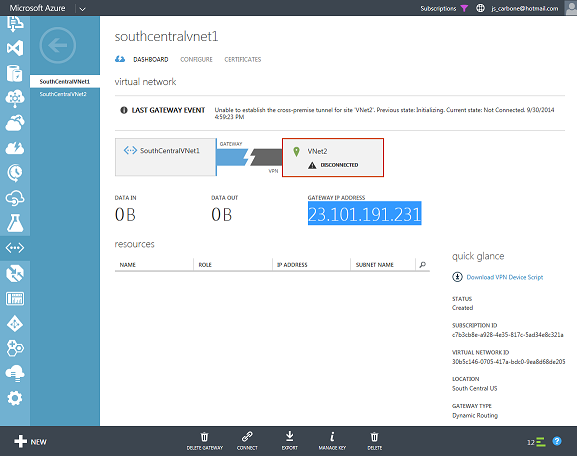
Task: Open the help question mark icon
Action: coord(557,441)
